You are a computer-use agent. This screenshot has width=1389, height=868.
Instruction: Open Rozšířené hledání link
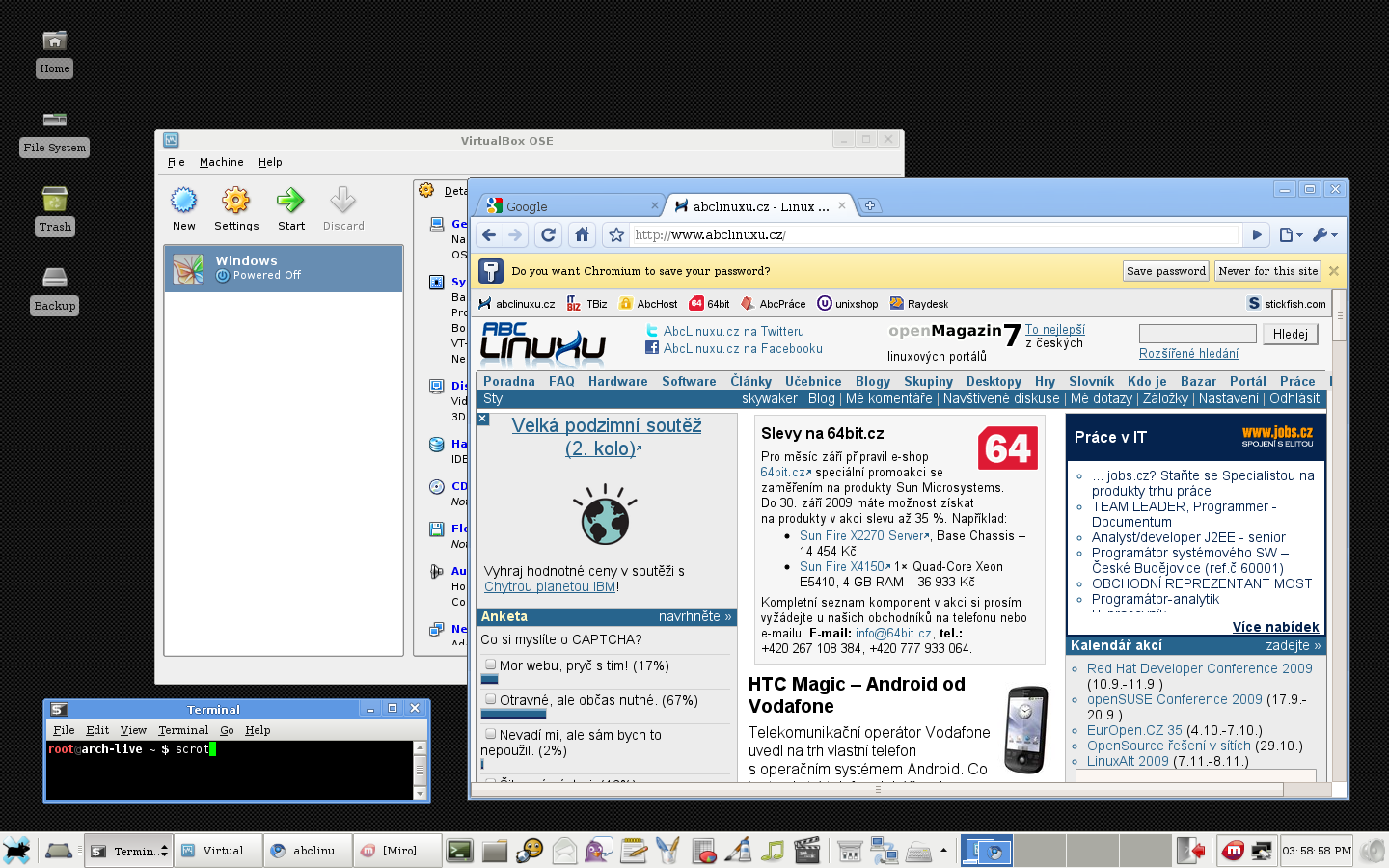(1188, 354)
